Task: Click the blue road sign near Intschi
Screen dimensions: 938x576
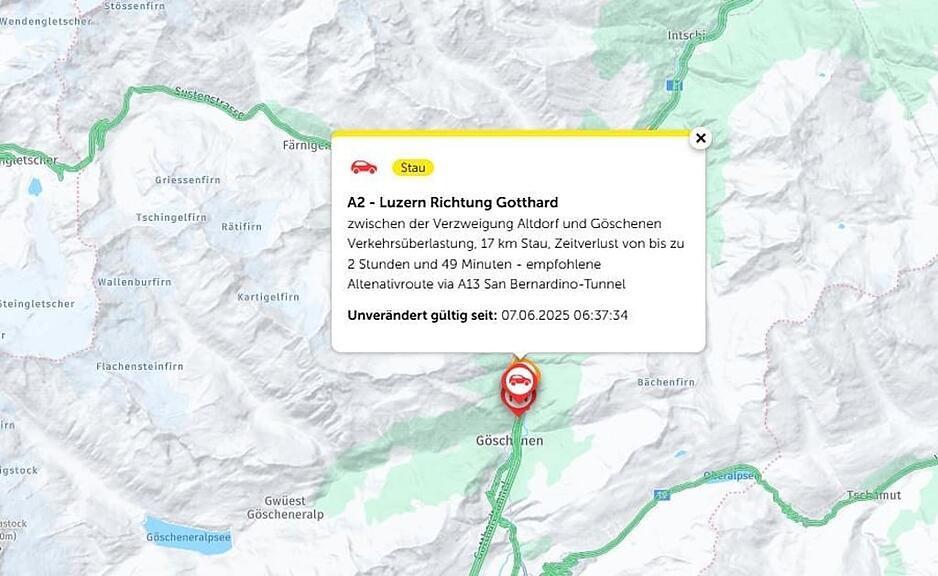Action: (674, 86)
